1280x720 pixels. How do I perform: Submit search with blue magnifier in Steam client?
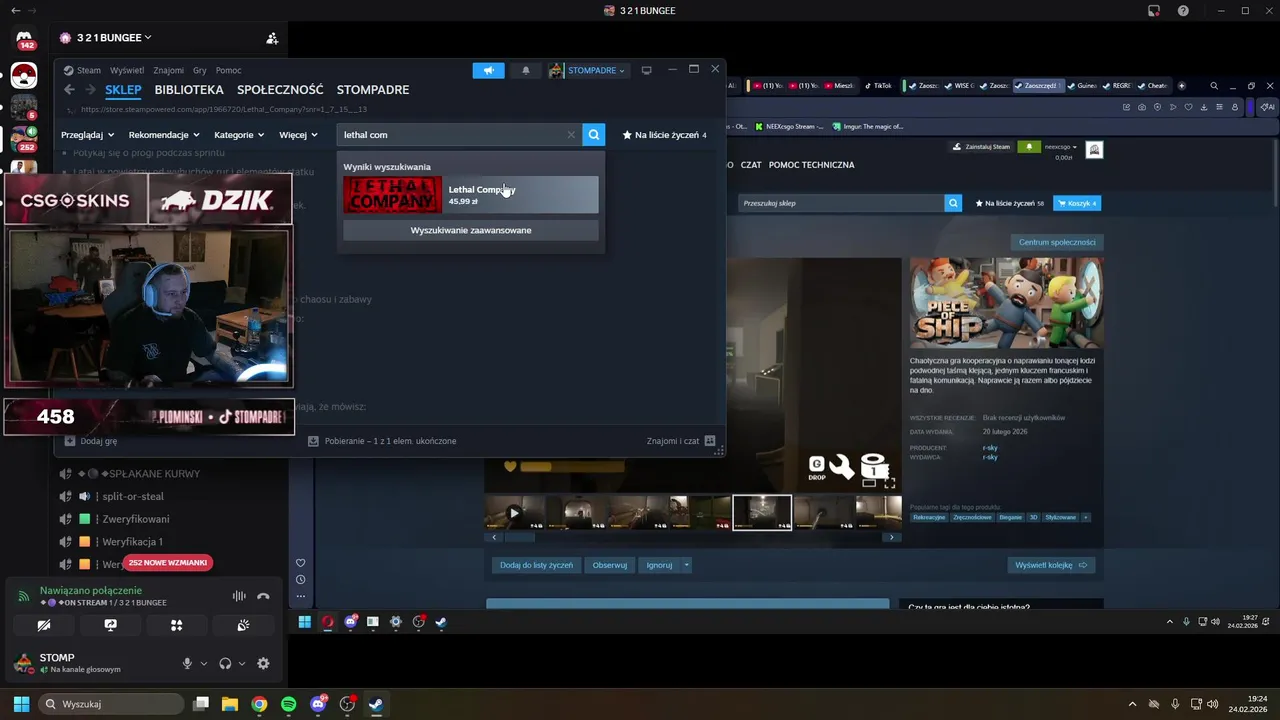[594, 134]
